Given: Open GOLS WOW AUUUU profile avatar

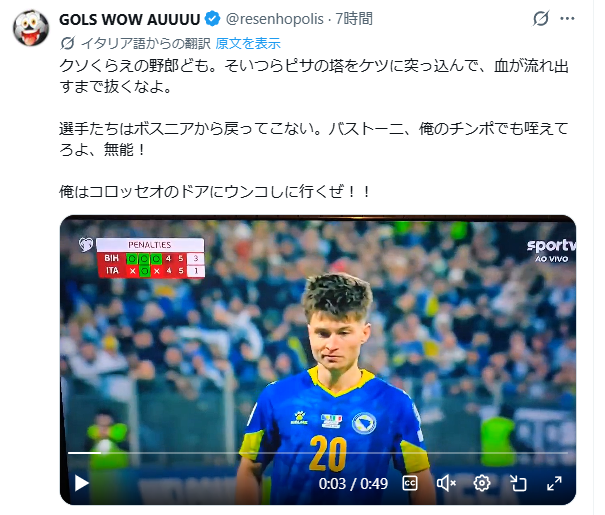Looking at the screenshot, I should pos(31,28).
